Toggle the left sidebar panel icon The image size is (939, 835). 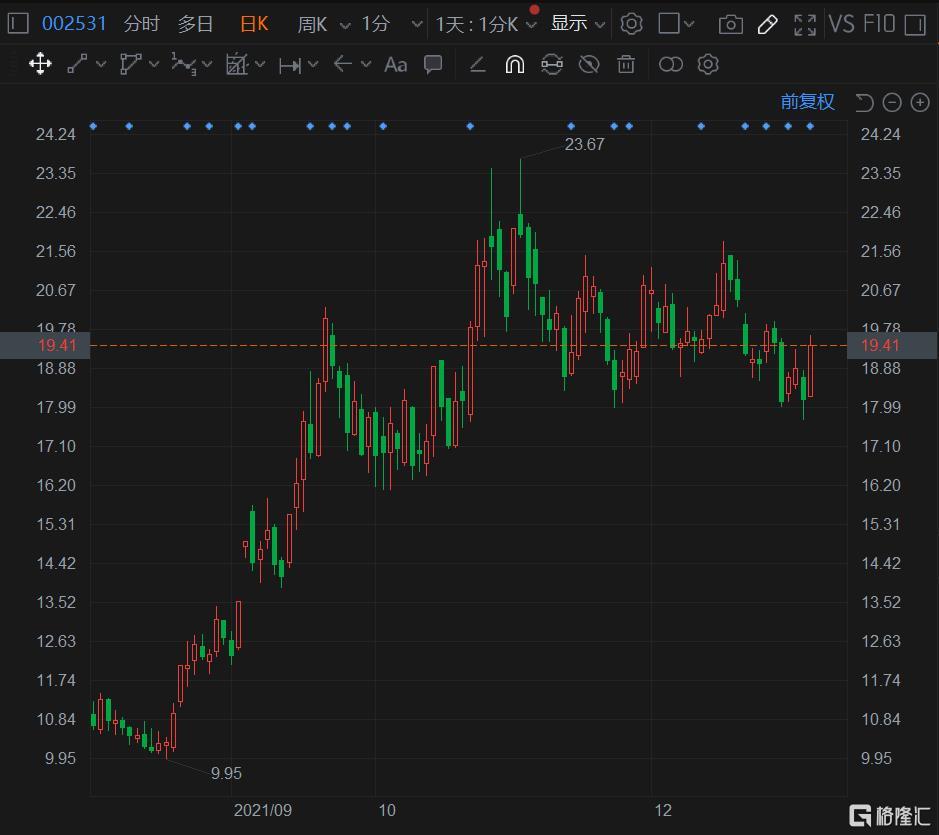click(x=17, y=24)
